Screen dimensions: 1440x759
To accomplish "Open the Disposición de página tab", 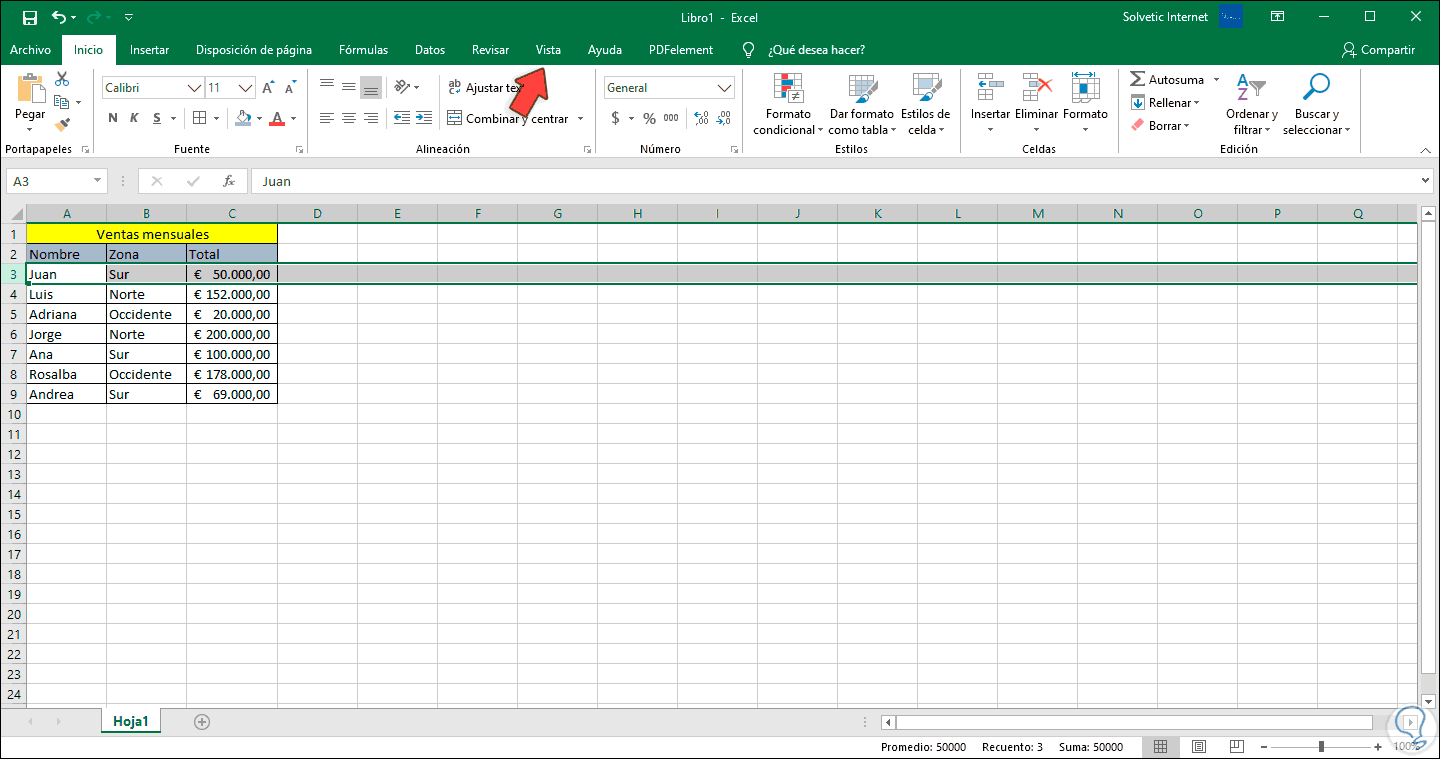I will [254, 50].
